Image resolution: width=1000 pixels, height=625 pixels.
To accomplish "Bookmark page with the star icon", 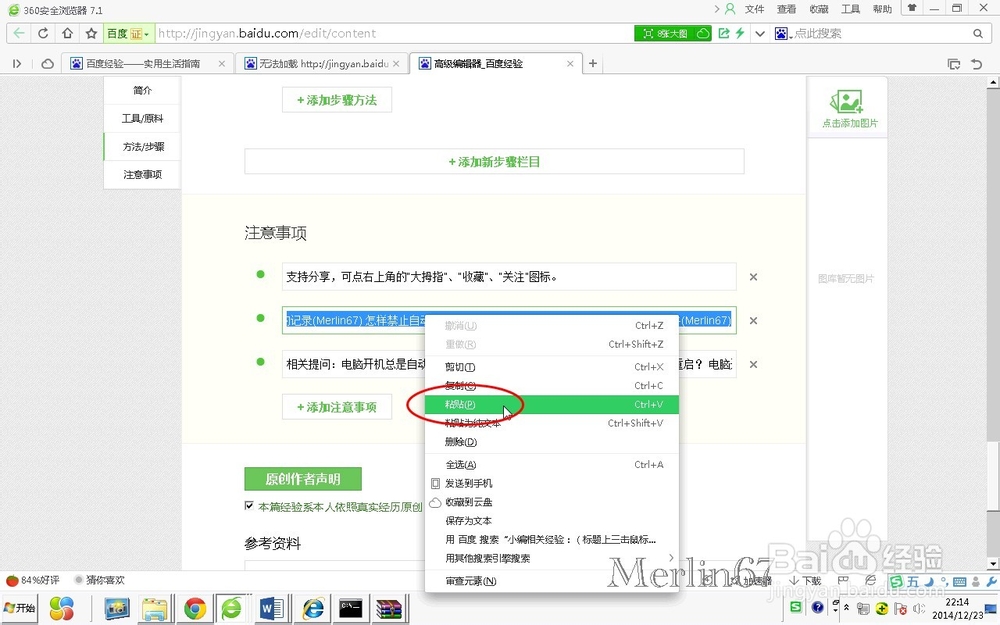I will click(91, 33).
